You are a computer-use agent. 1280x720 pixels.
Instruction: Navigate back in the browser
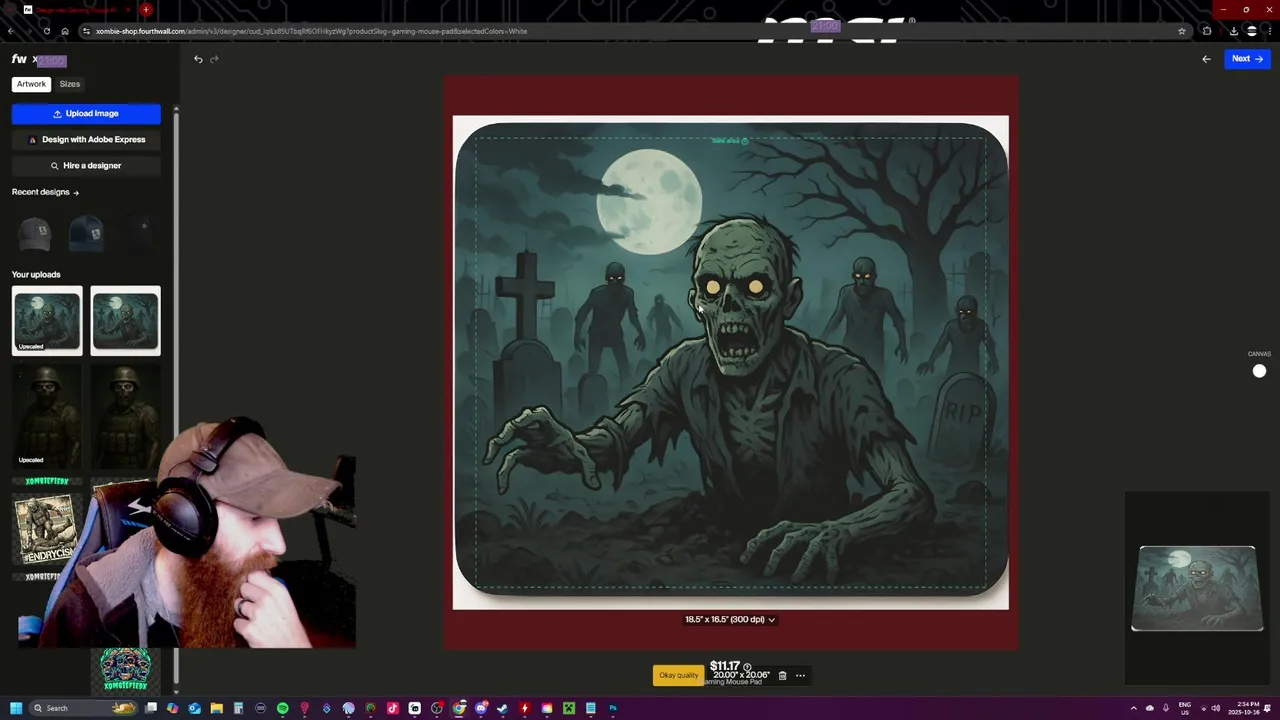click(11, 31)
